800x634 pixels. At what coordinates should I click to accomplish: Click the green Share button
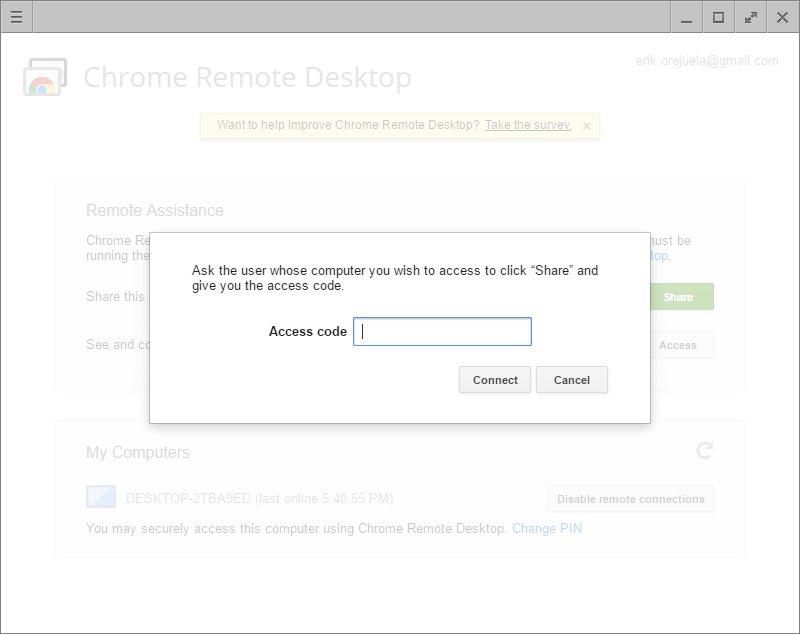coord(677,297)
